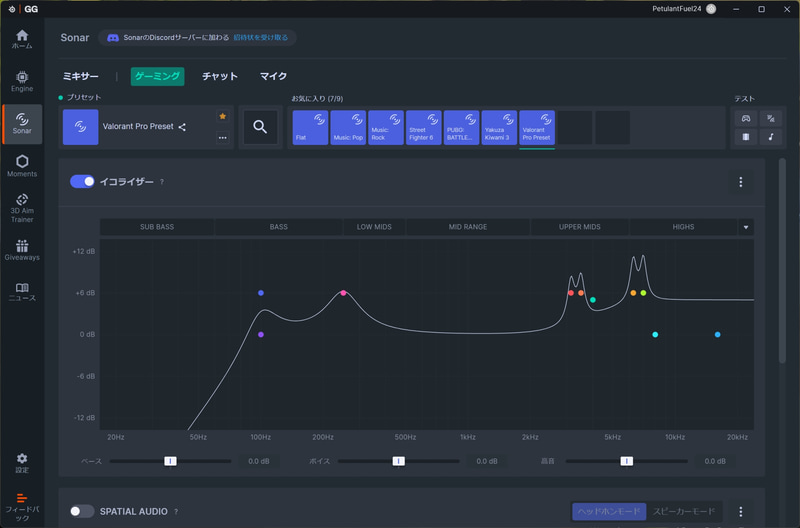Play the gamepad test sound
Viewport: 800px width, 528px height.
(x=746, y=118)
